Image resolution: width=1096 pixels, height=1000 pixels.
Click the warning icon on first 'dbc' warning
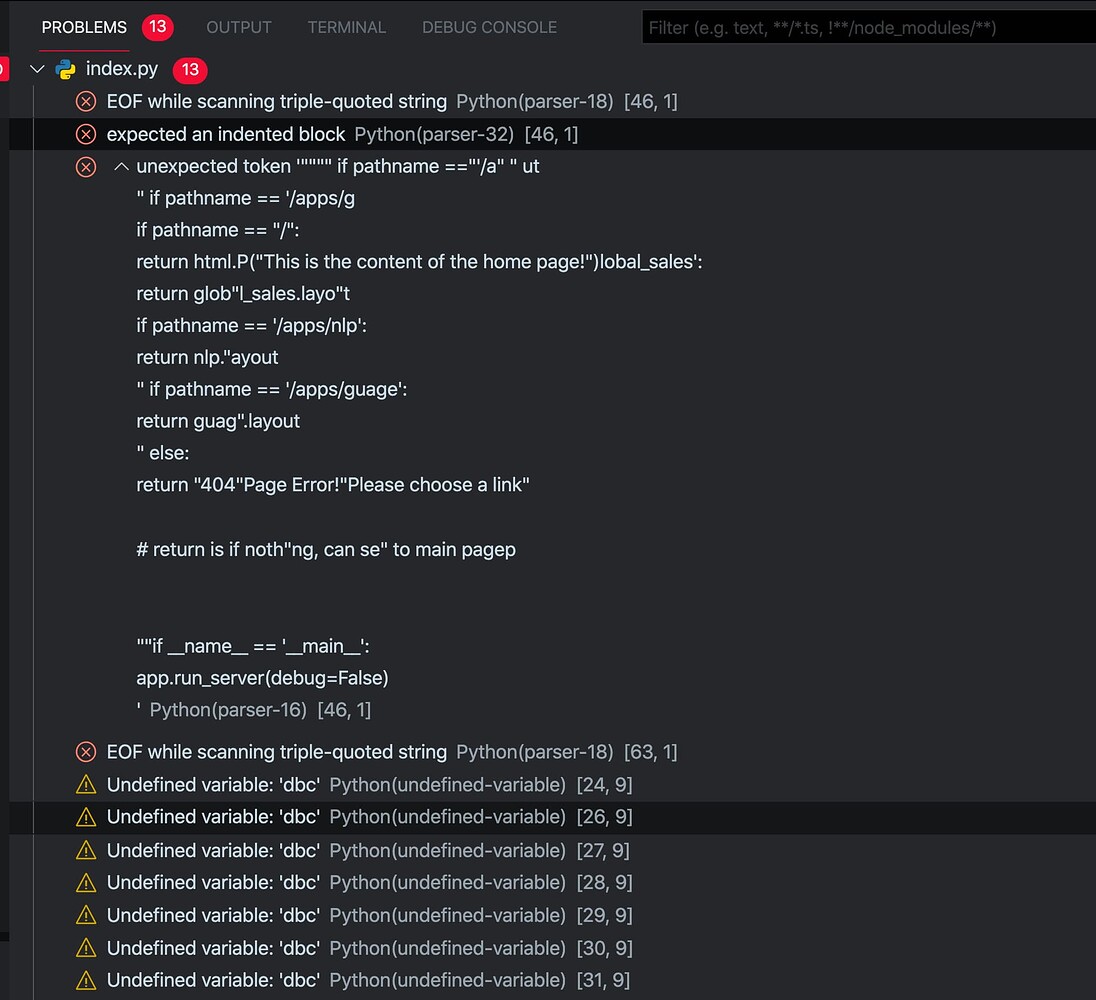[86, 784]
